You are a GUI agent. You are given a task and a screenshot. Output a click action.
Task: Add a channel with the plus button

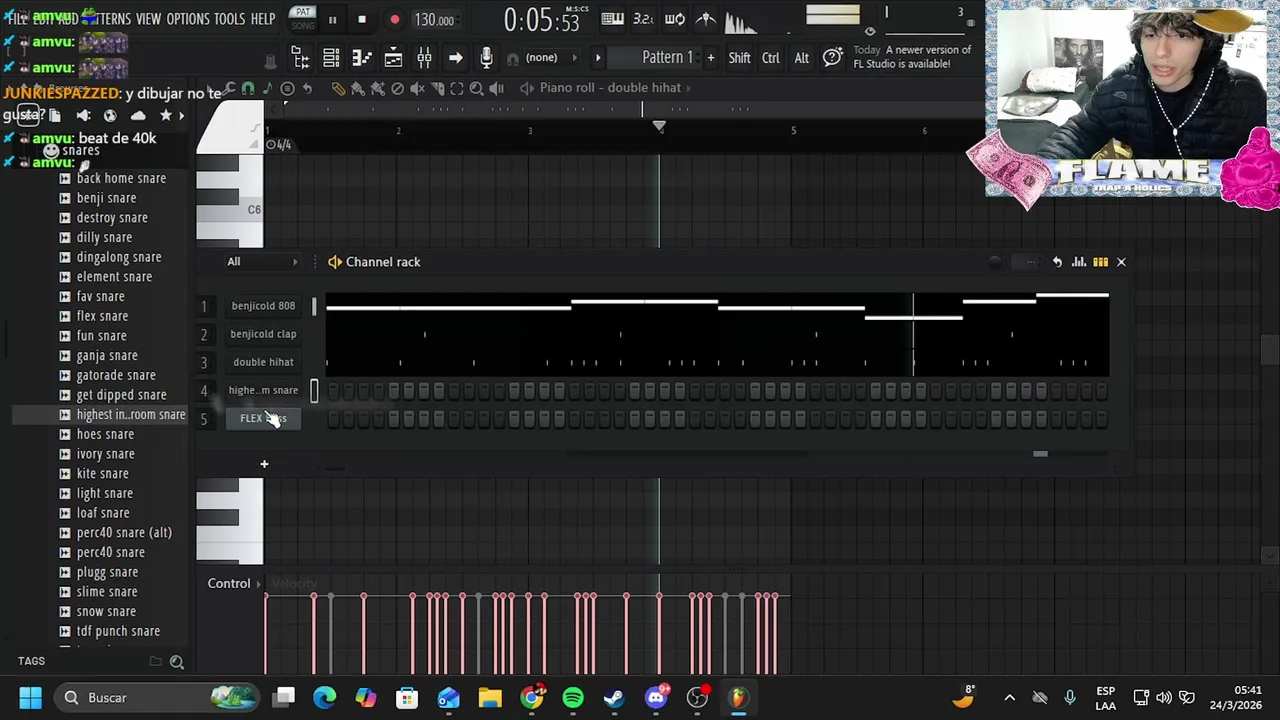(264, 464)
